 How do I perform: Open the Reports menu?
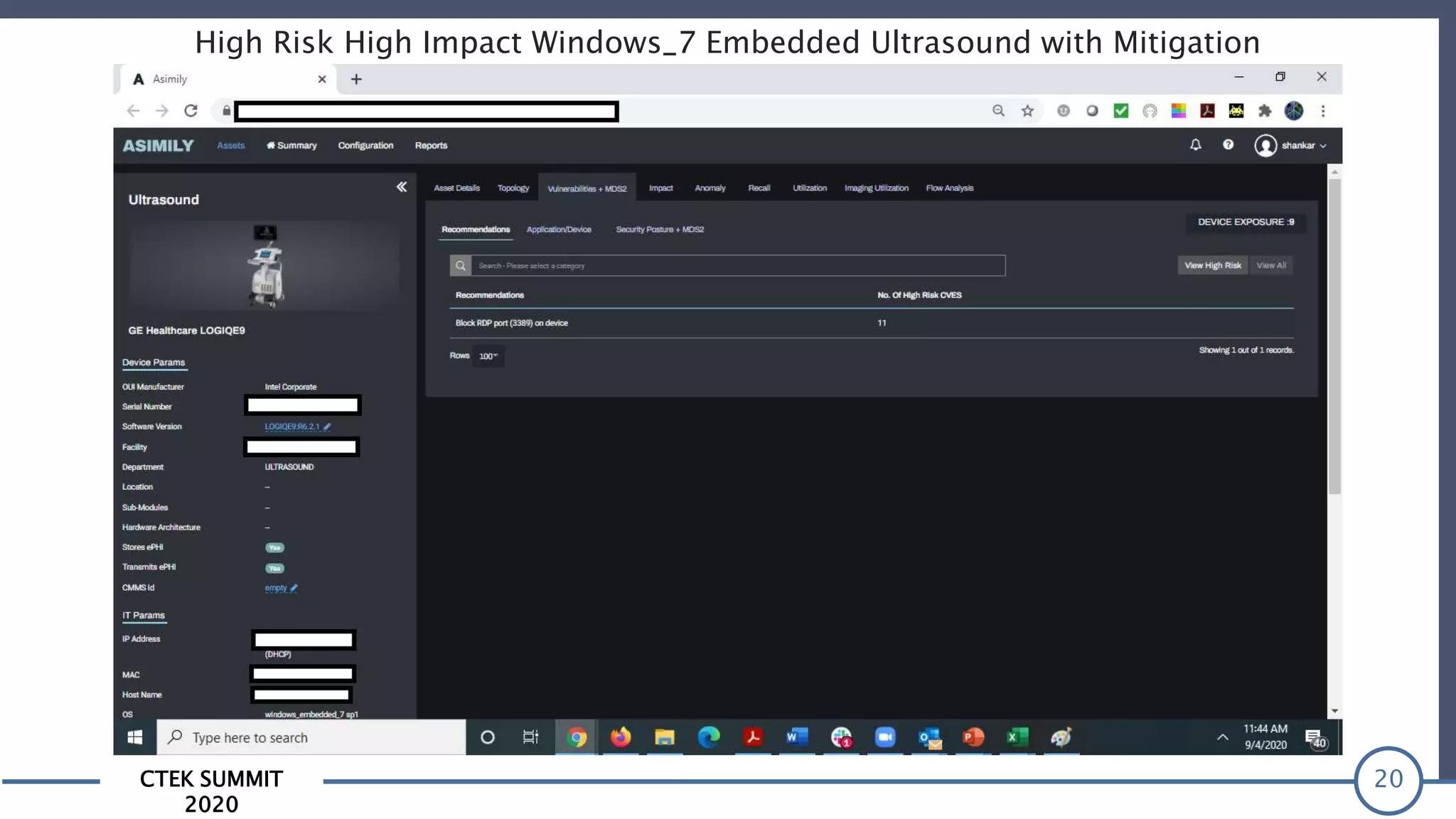[432, 146]
